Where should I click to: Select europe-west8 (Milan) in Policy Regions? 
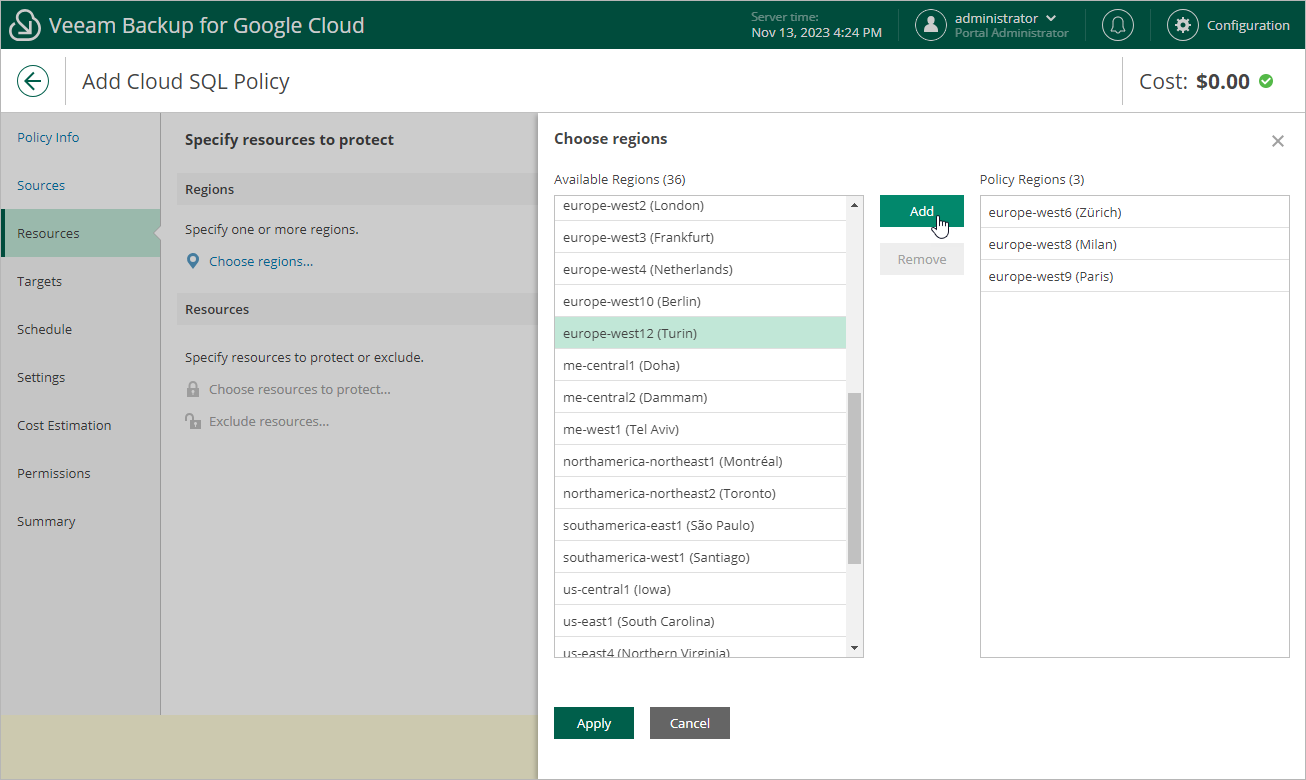pyautogui.click(x=1052, y=244)
